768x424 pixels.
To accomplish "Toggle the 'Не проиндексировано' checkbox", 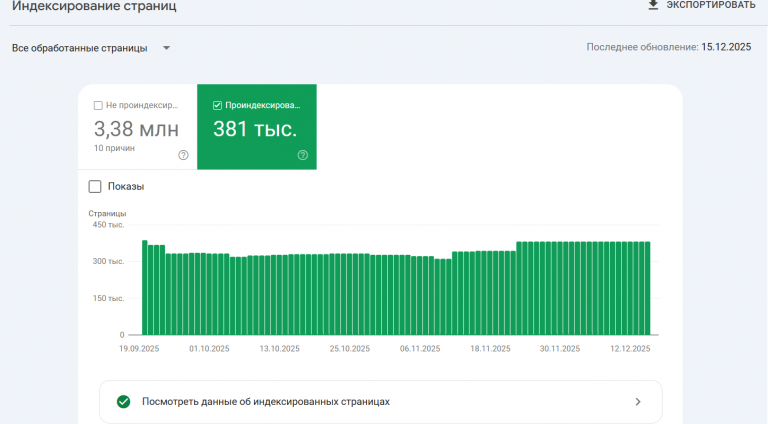I will point(98,105).
